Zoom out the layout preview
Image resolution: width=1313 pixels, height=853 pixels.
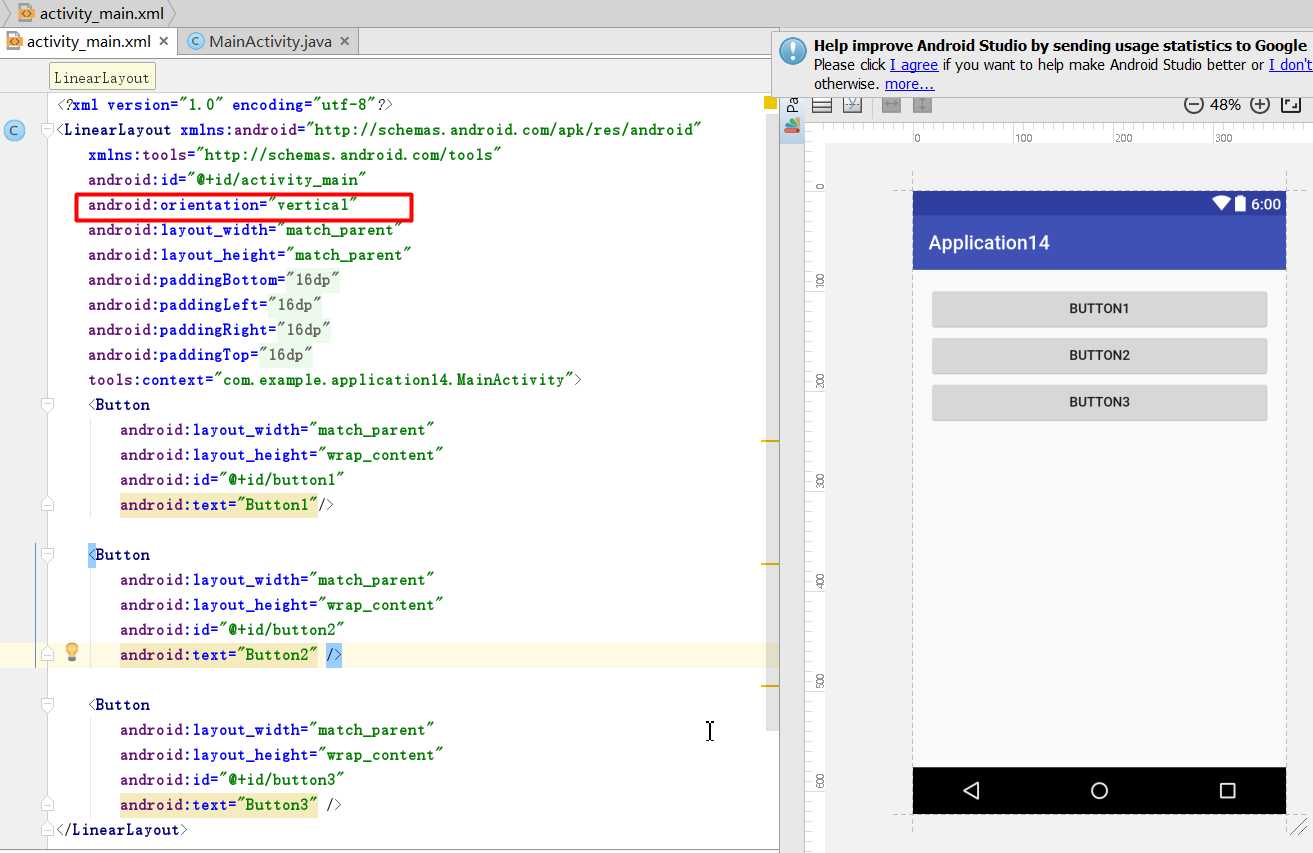(x=1193, y=104)
